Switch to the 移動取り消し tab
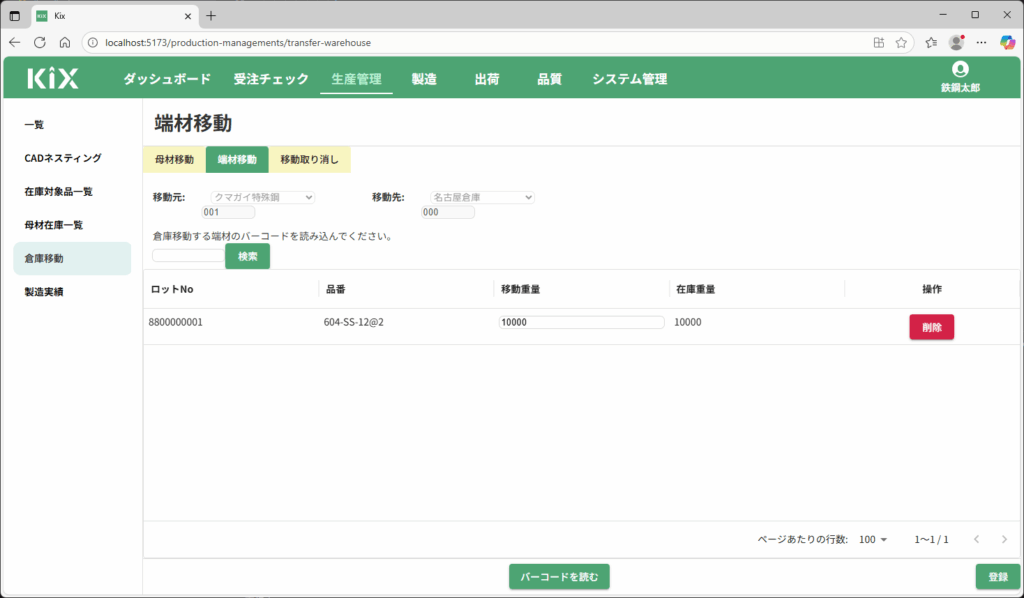The image size is (1024, 598). [x=309, y=160]
